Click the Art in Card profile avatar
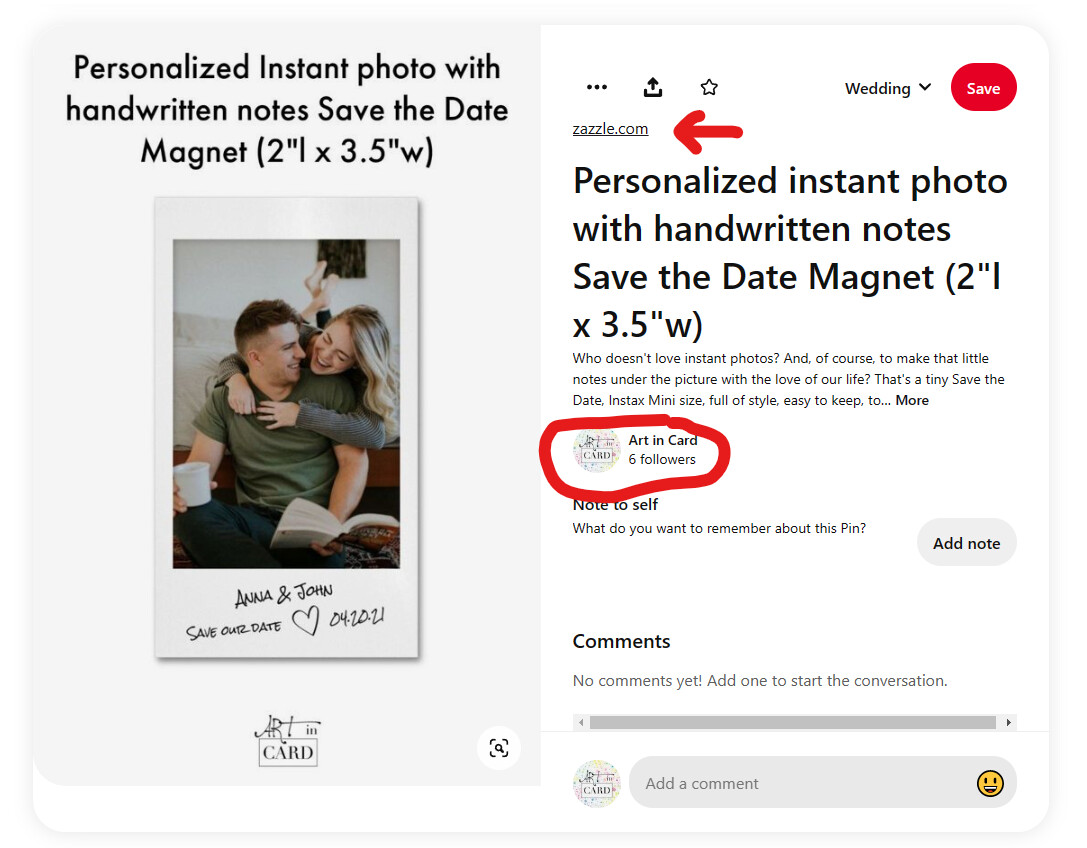The height and width of the screenshot is (848, 1087). [x=596, y=450]
